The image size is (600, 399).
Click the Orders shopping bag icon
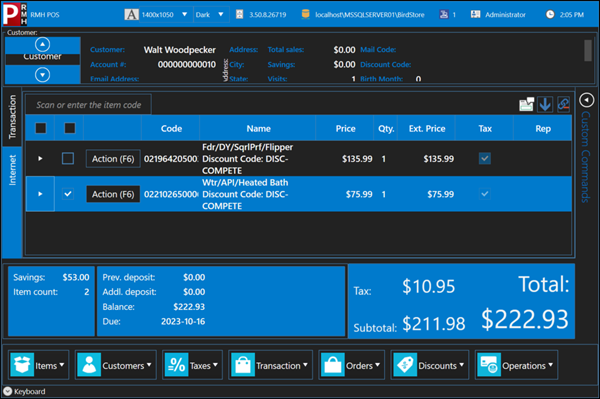(x=333, y=365)
